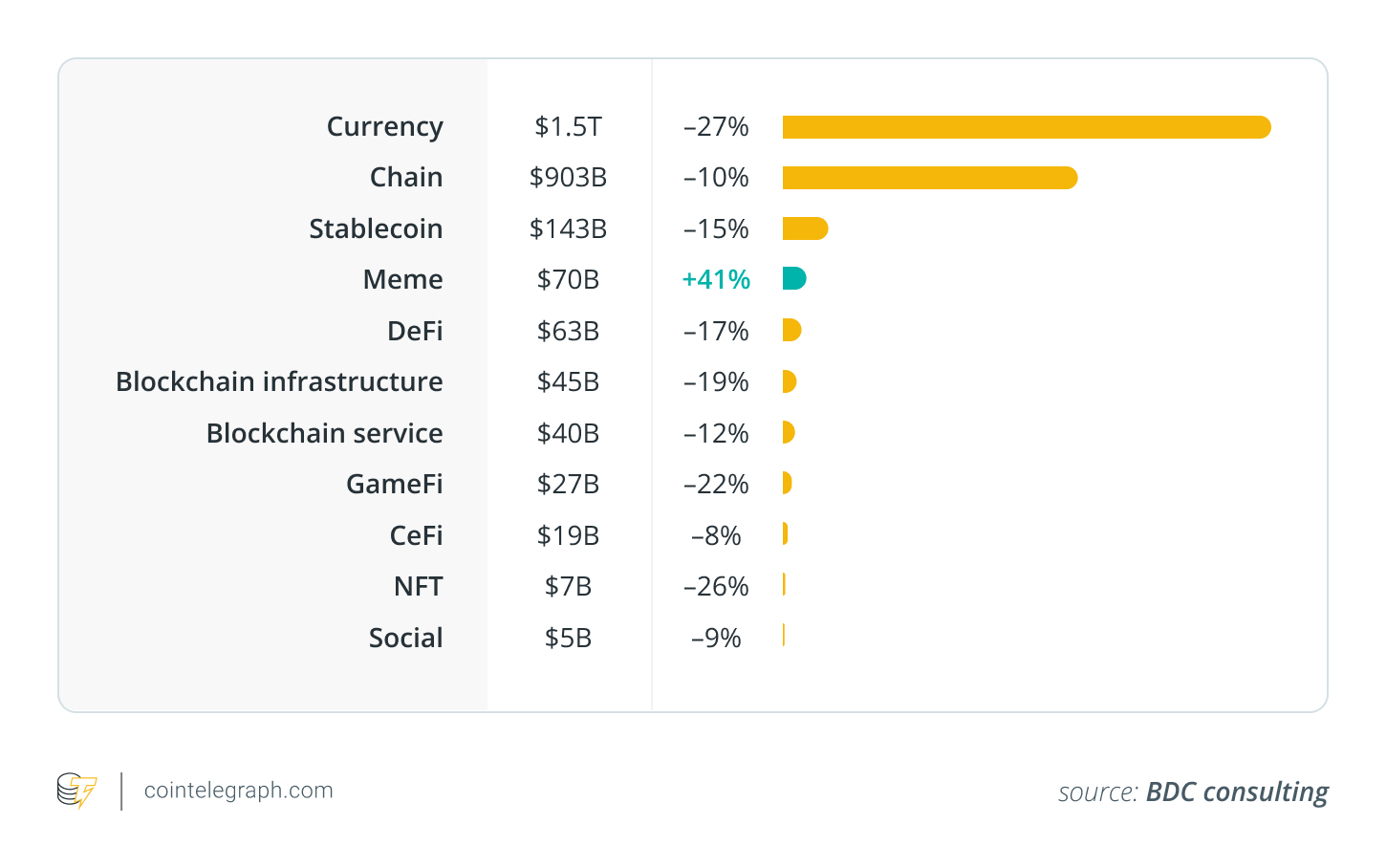The width and height of the screenshot is (1386, 868).
Task: Click the $19B CeFi value
Action: click(x=568, y=535)
